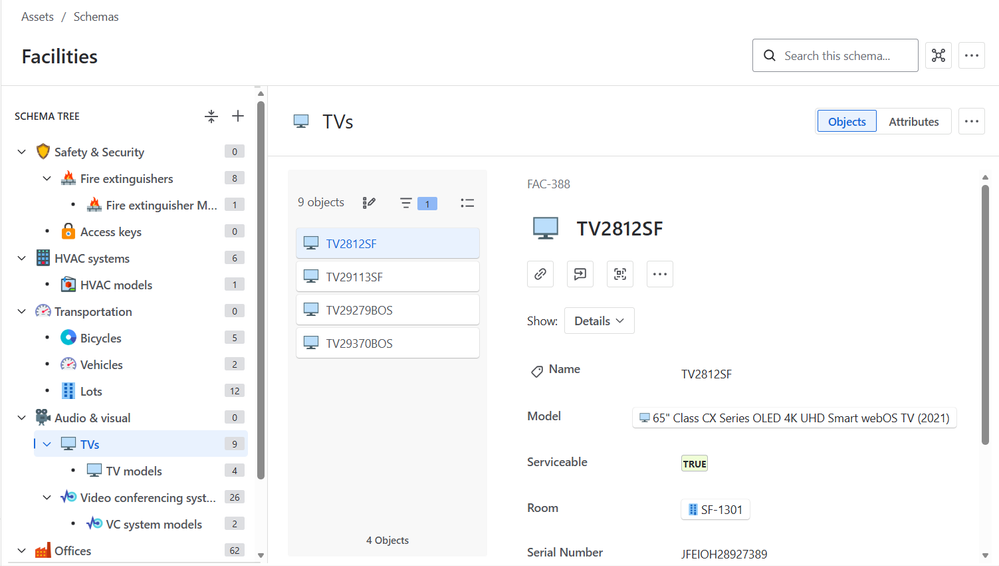Select the Bicycles icon

pyautogui.click(x=68, y=338)
